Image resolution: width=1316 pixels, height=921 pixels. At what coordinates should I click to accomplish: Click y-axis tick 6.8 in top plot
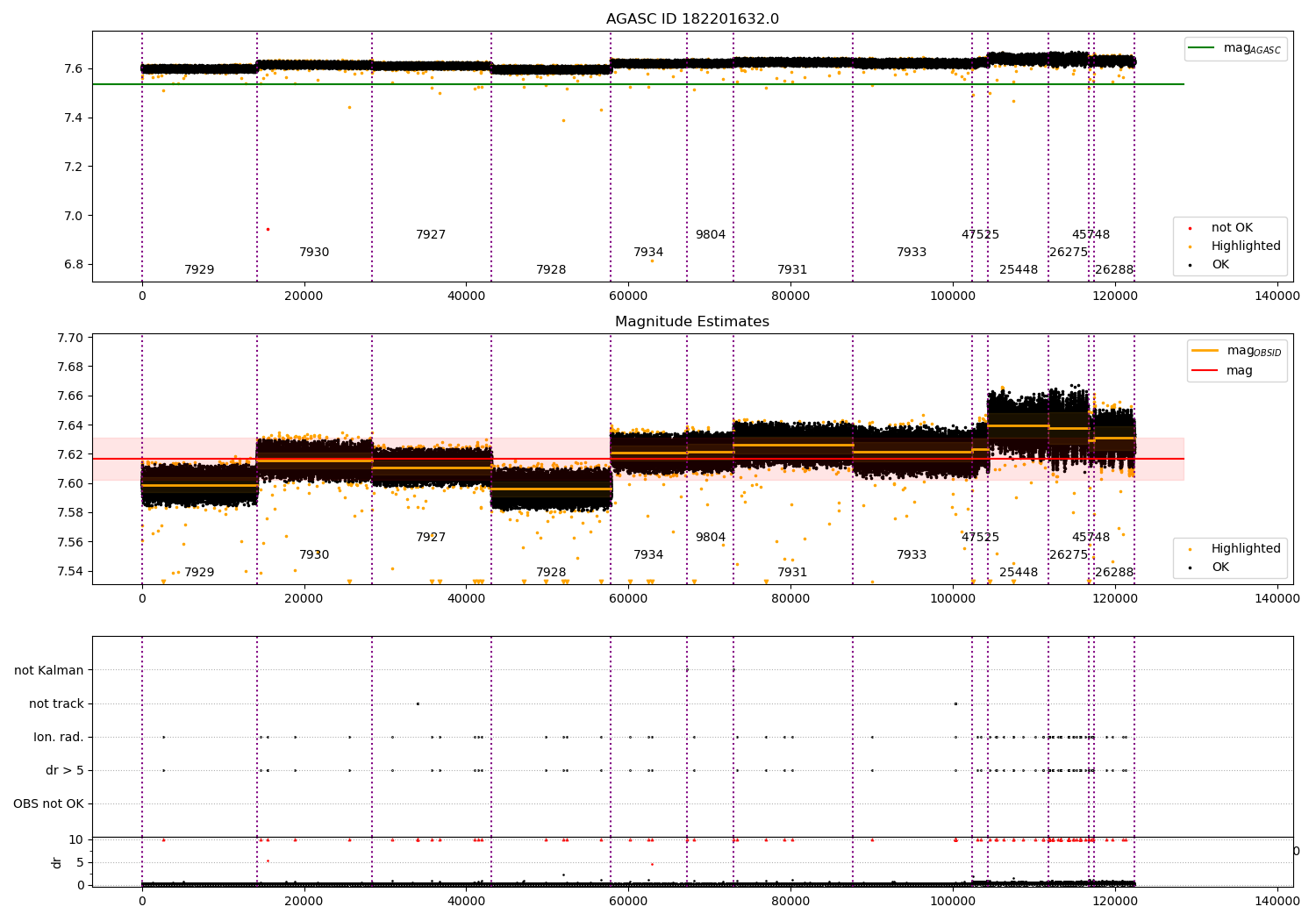[x=74, y=265]
